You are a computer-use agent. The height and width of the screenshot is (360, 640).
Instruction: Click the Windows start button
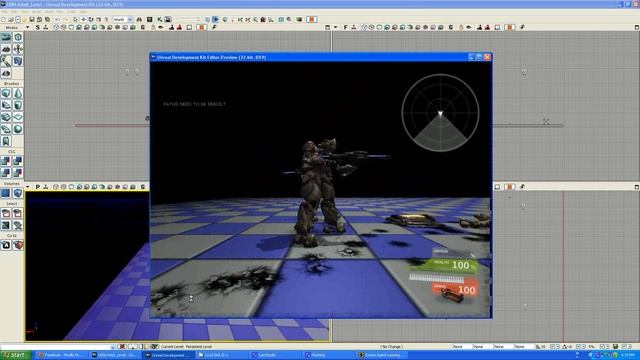pos(16,355)
